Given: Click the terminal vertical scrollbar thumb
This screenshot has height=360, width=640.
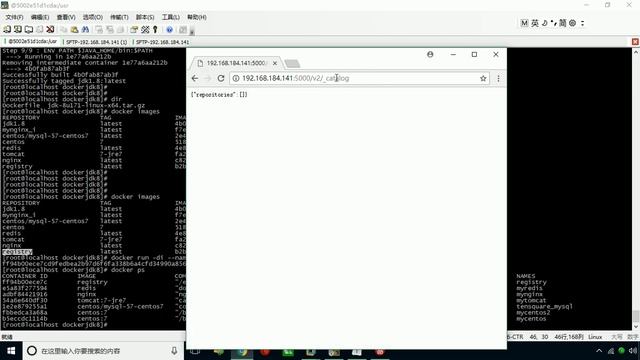Looking at the screenshot, I should [x=636, y=316].
